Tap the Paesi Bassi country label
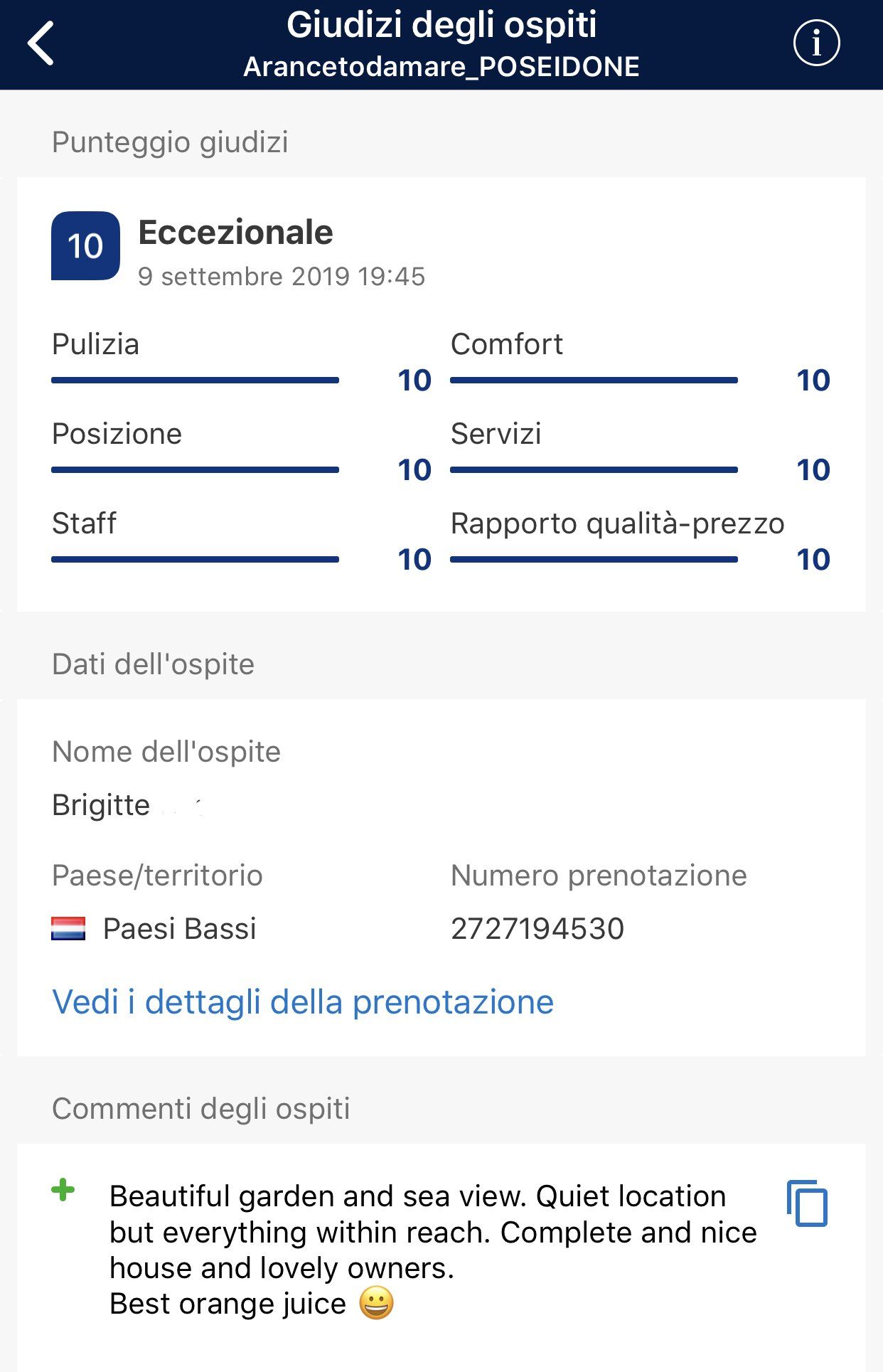 pos(180,928)
